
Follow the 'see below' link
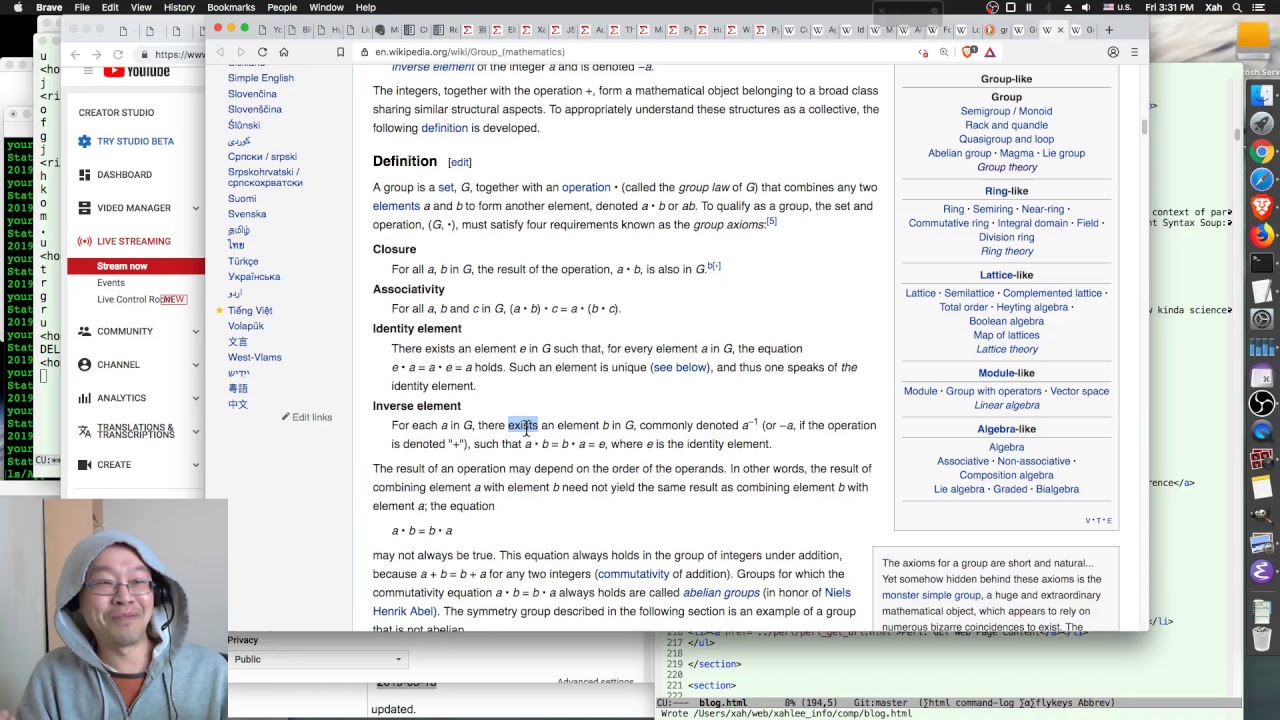click(x=679, y=367)
